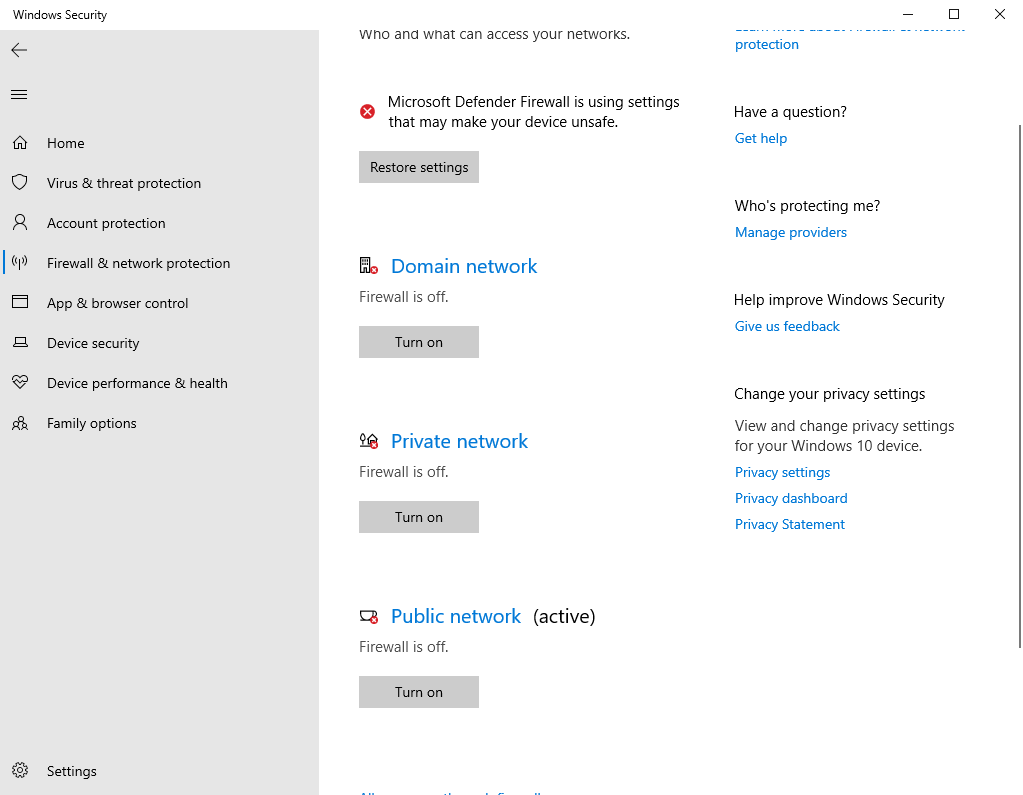Click the App & browser control icon
The image size is (1023, 795).
[19, 303]
